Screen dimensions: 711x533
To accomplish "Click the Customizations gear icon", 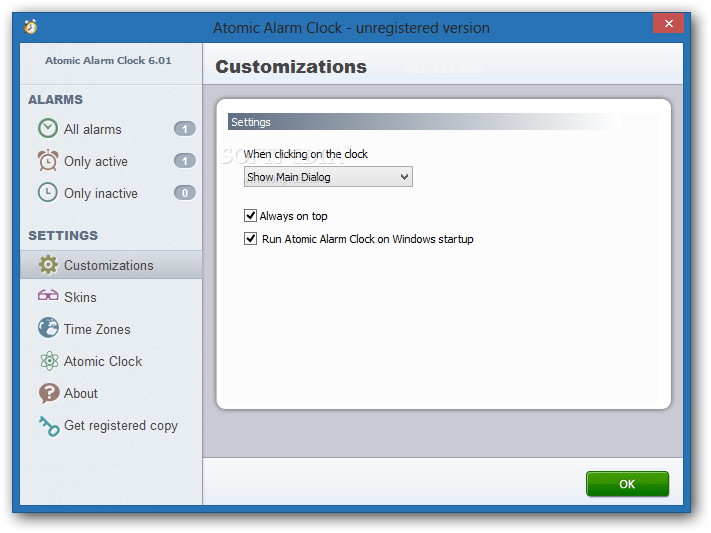I will (x=48, y=264).
